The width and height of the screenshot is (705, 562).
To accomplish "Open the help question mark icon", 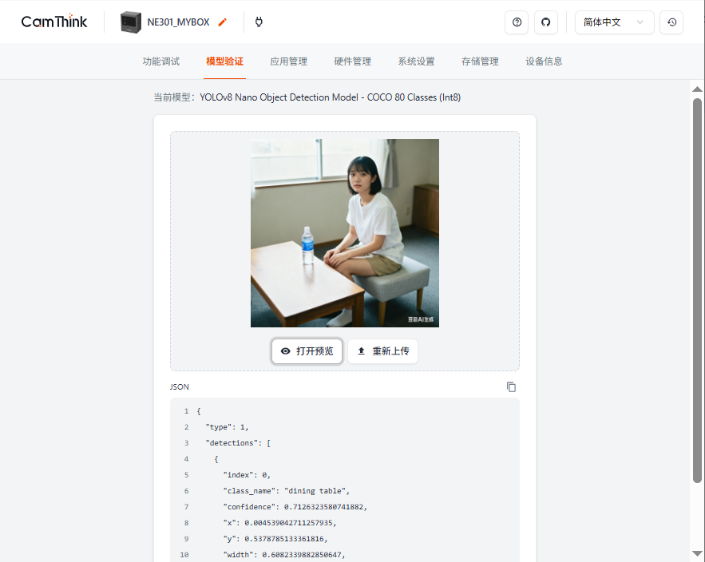I will point(517,22).
